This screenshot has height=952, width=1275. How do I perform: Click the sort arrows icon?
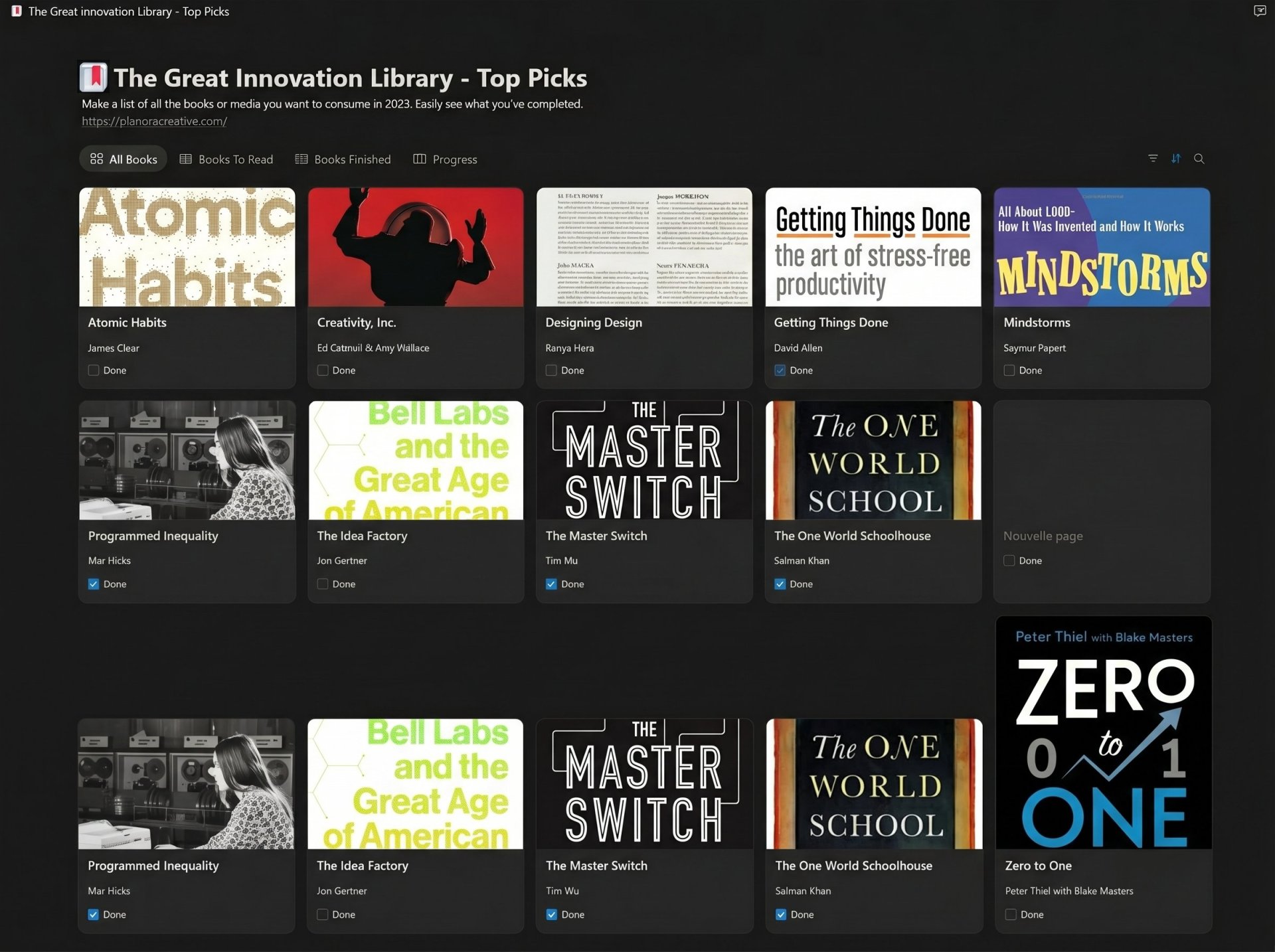[x=1176, y=159]
